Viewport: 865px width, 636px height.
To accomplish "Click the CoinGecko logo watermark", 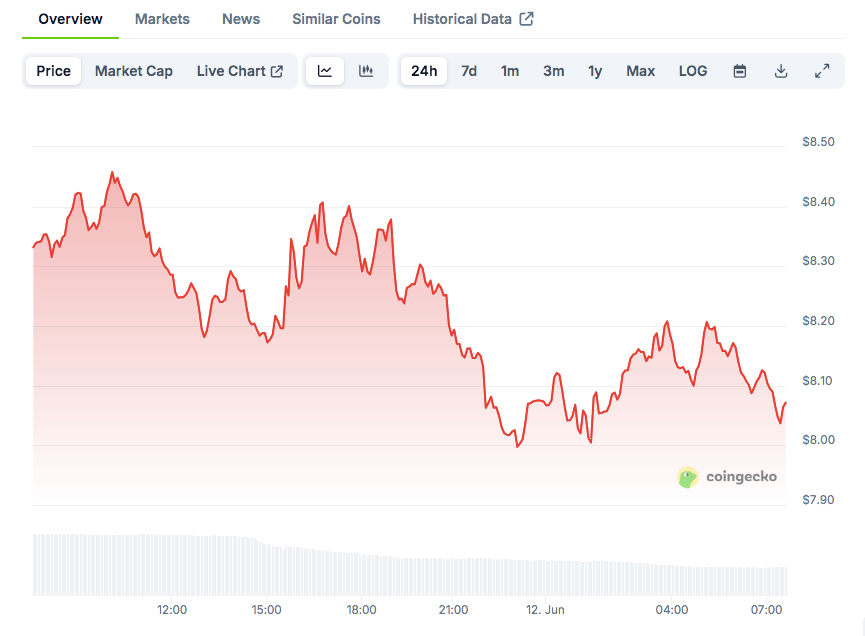I will tap(728, 477).
